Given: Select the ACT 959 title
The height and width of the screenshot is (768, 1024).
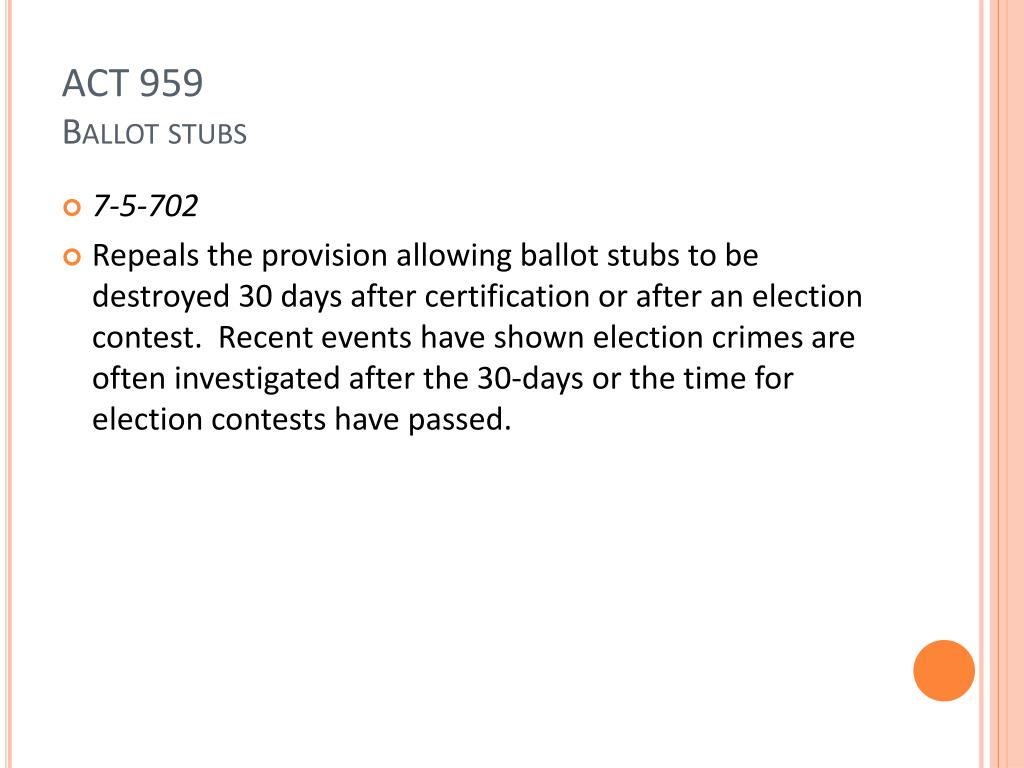Looking at the screenshot, I should (133, 84).
